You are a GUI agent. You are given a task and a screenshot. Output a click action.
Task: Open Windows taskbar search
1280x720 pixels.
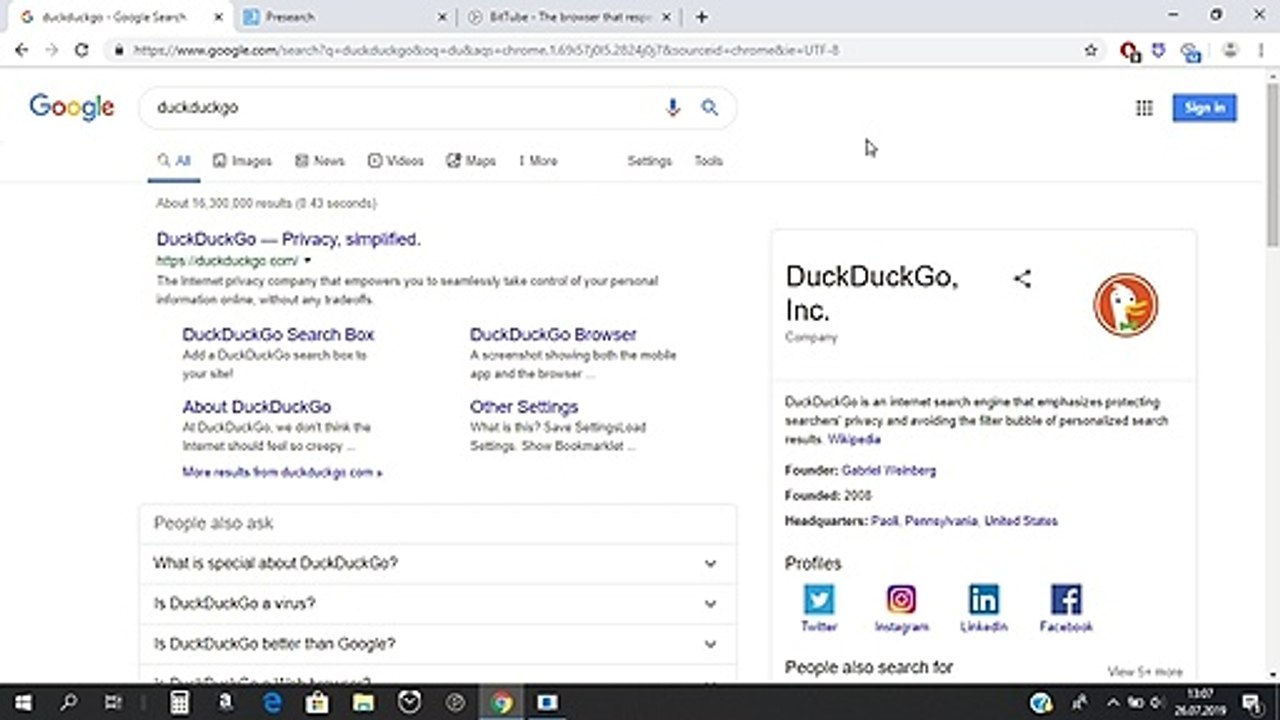(68, 703)
